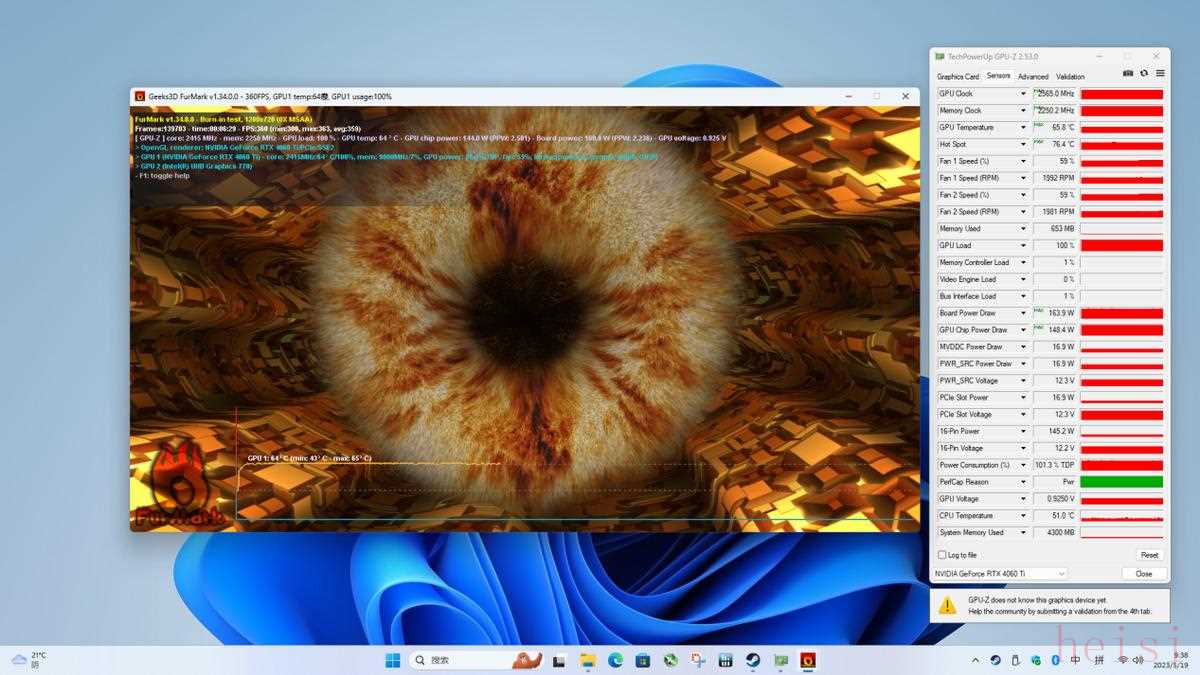
Task: Click the Windows Start button
Action: 393,660
